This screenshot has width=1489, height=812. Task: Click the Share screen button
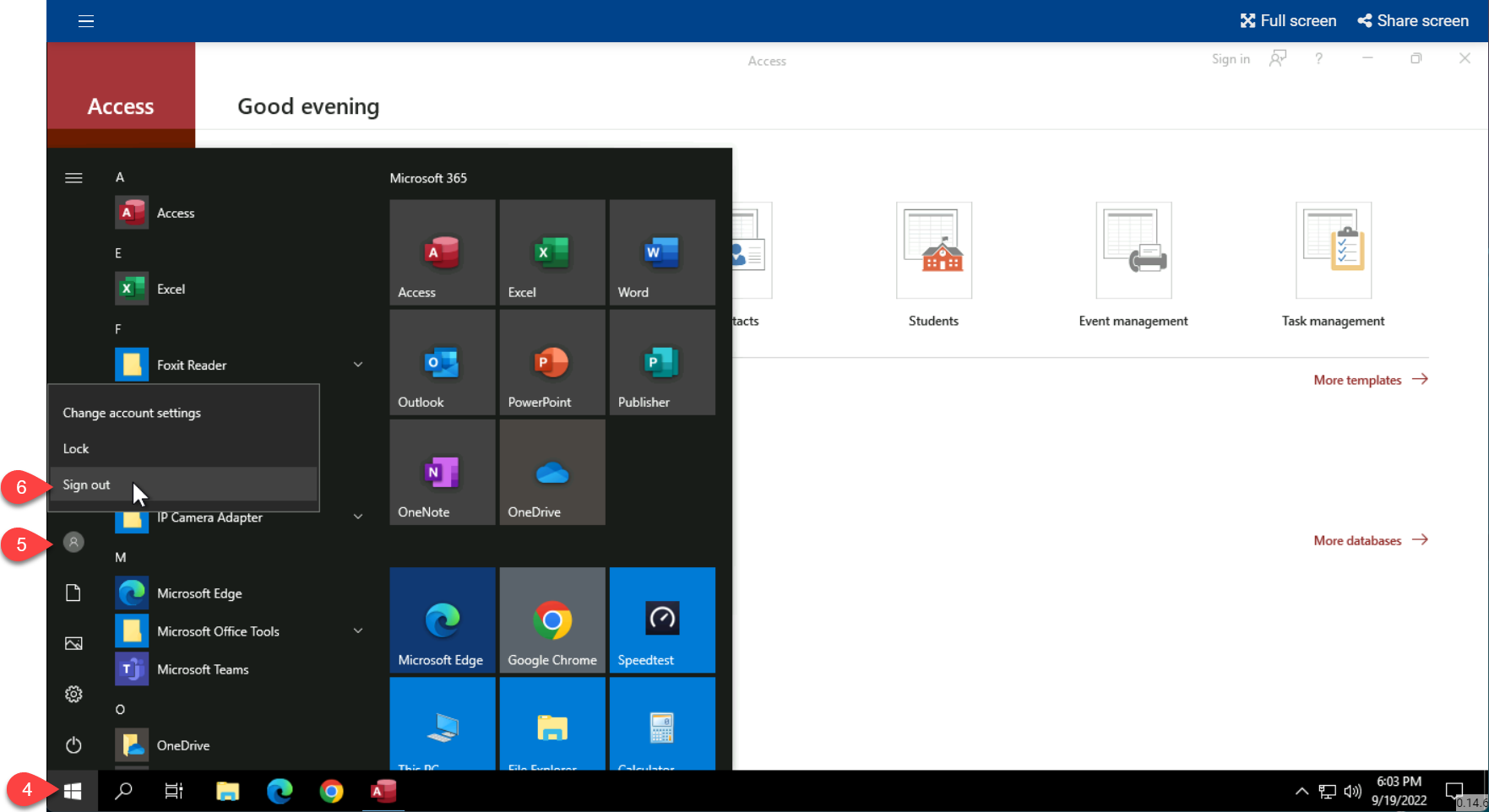(1413, 21)
